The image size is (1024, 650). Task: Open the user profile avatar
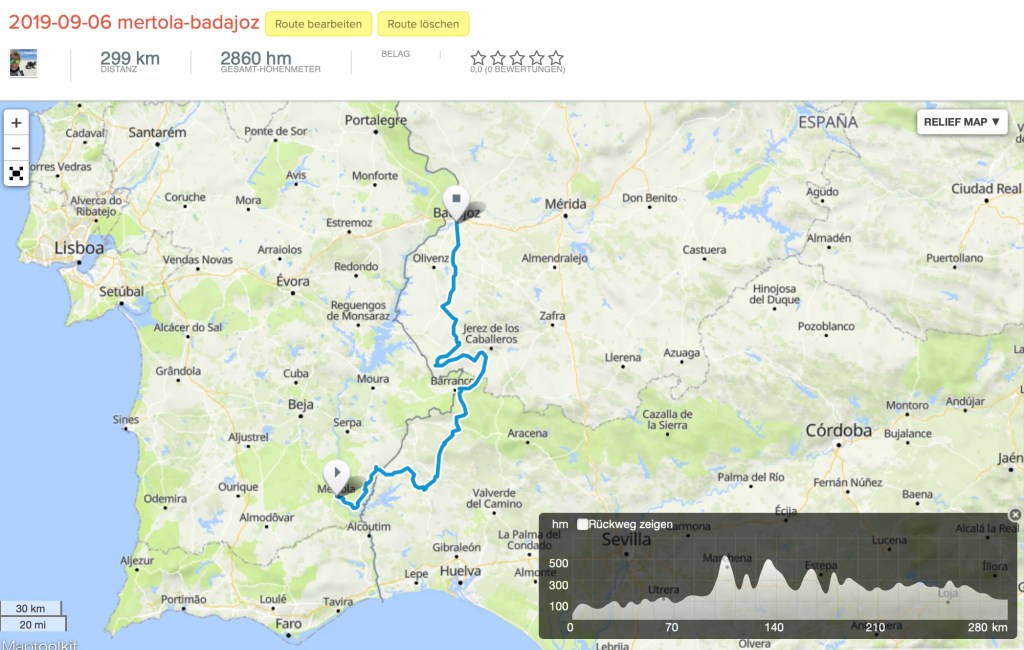click(x=24, y=62)
